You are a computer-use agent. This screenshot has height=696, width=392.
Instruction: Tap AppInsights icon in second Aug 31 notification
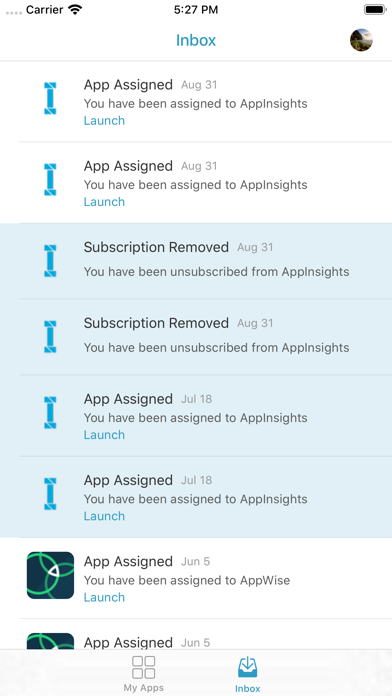pyautogui.click(x=50, y=179)
